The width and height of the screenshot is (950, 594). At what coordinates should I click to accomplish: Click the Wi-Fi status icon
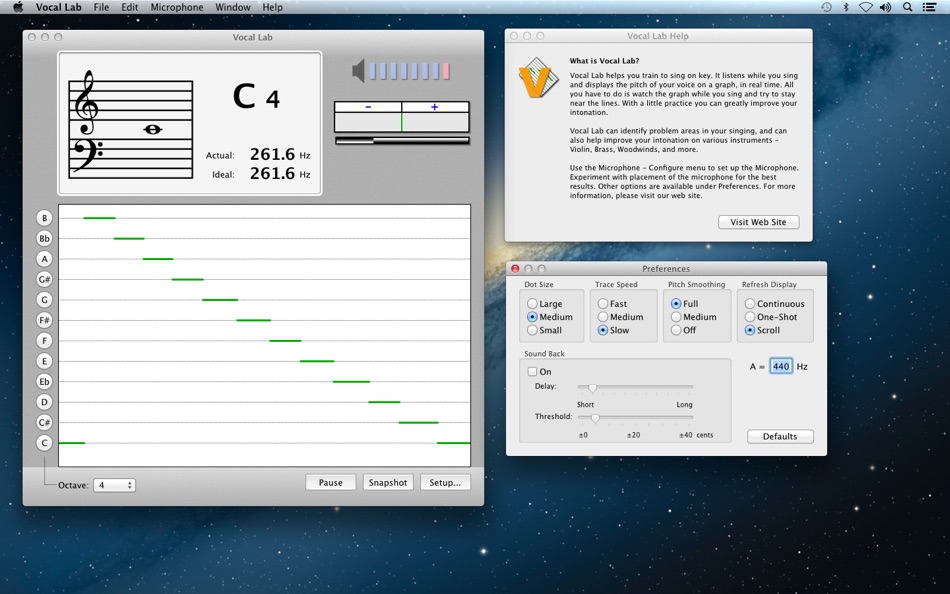(x=866, y=7)
